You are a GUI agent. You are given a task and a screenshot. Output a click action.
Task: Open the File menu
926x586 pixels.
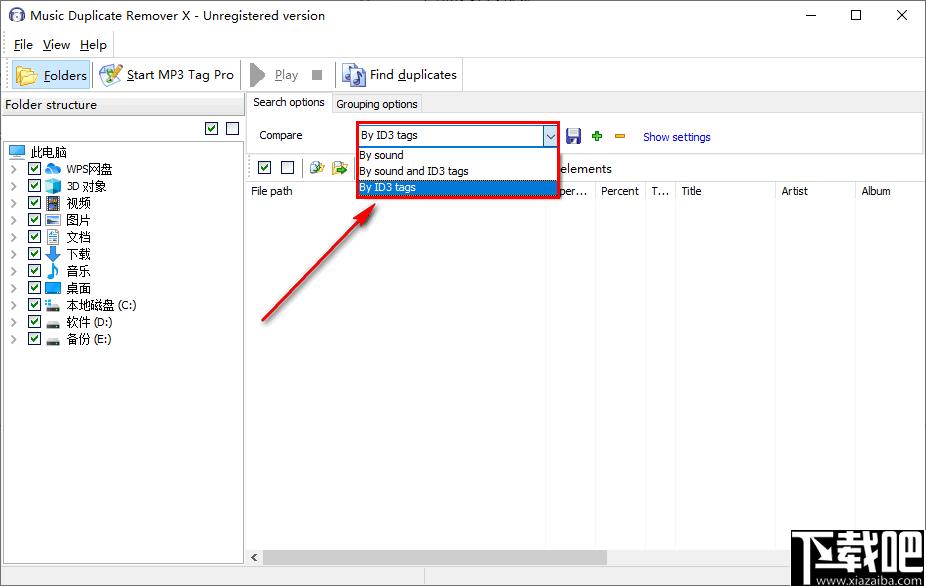pyautogui.click(x=23, y=45)
